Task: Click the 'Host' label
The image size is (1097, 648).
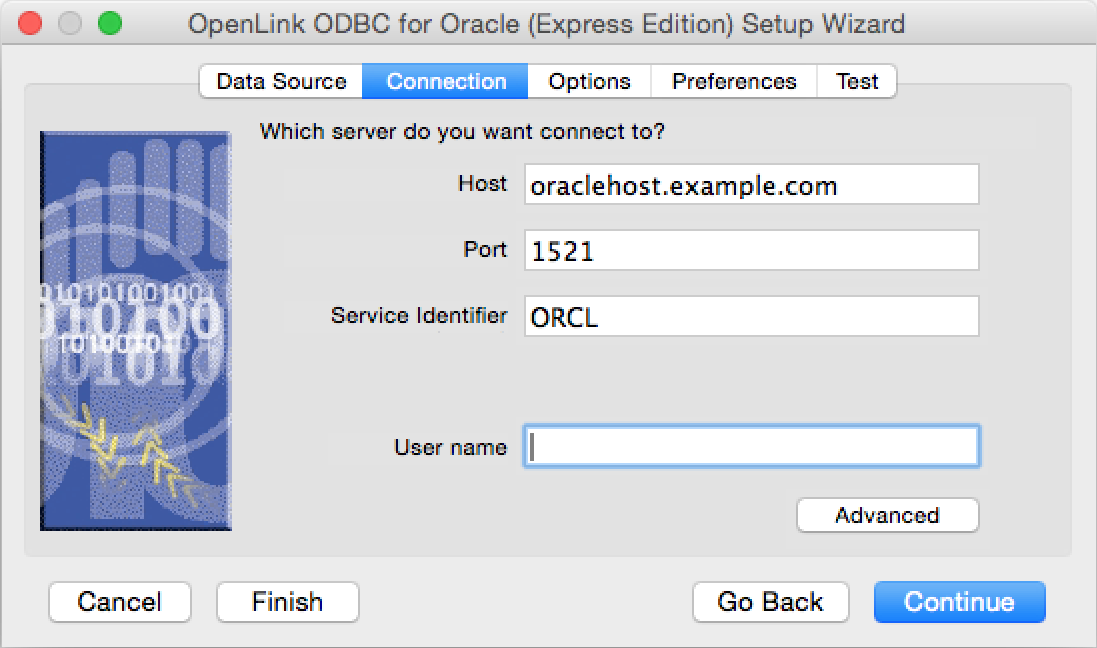Action: coord(482,183)
